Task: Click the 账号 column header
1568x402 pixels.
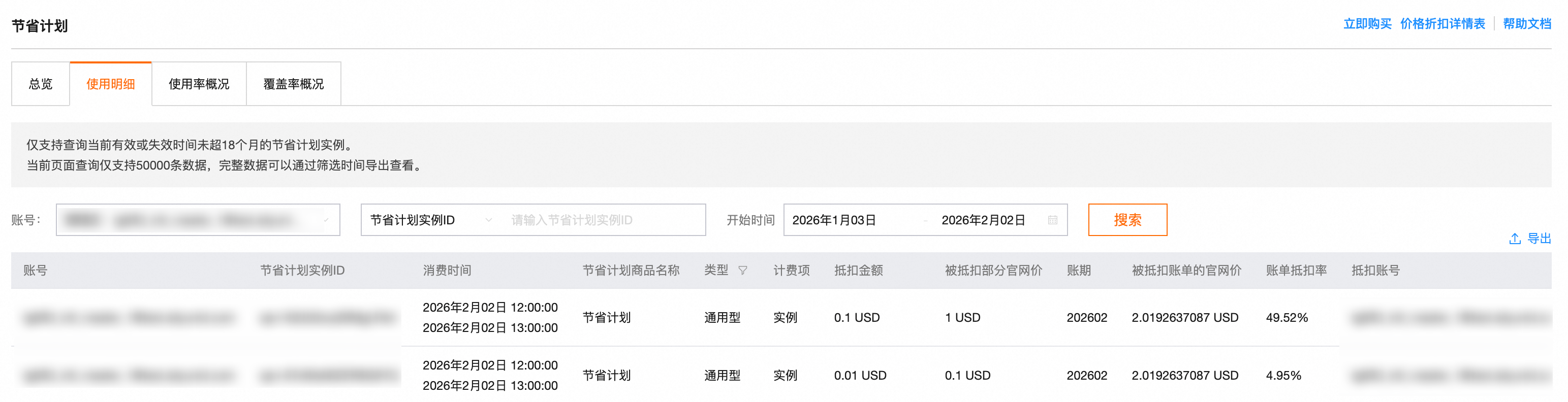Action: 35,271
